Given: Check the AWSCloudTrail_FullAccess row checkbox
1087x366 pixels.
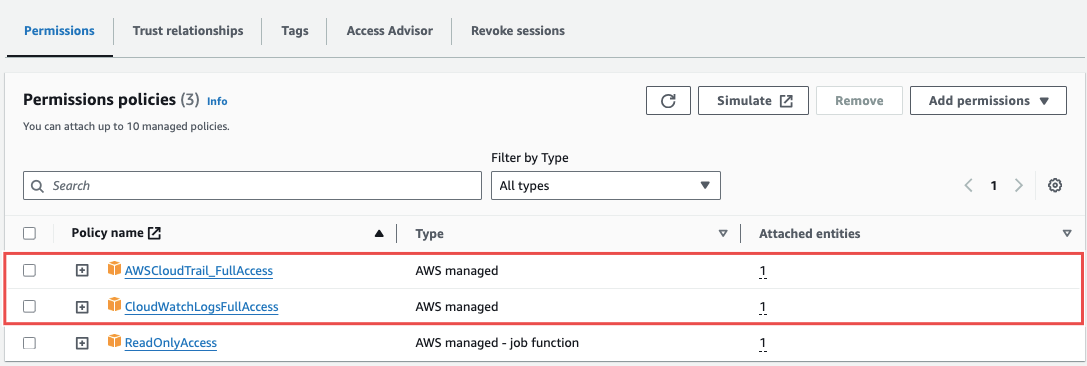Looking at the screenshot, I should pos(29,270).
